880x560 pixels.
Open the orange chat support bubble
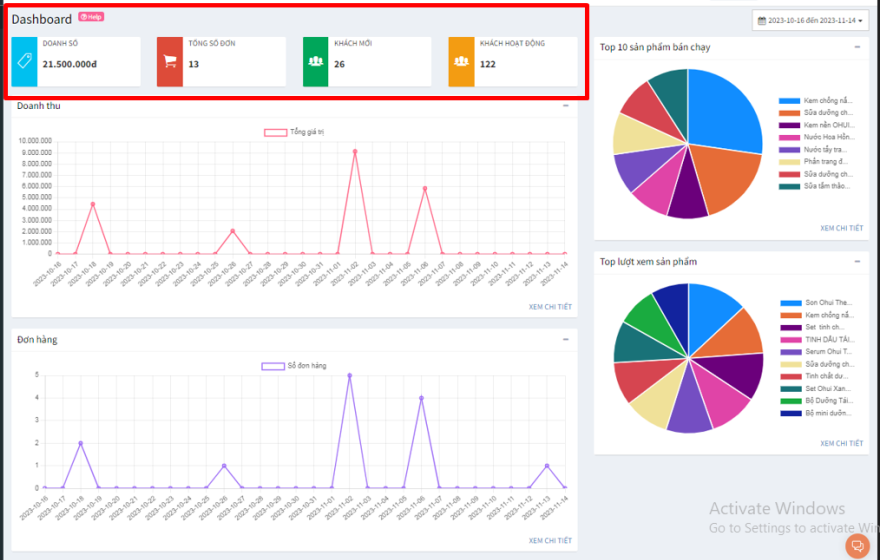click(856, 545)
